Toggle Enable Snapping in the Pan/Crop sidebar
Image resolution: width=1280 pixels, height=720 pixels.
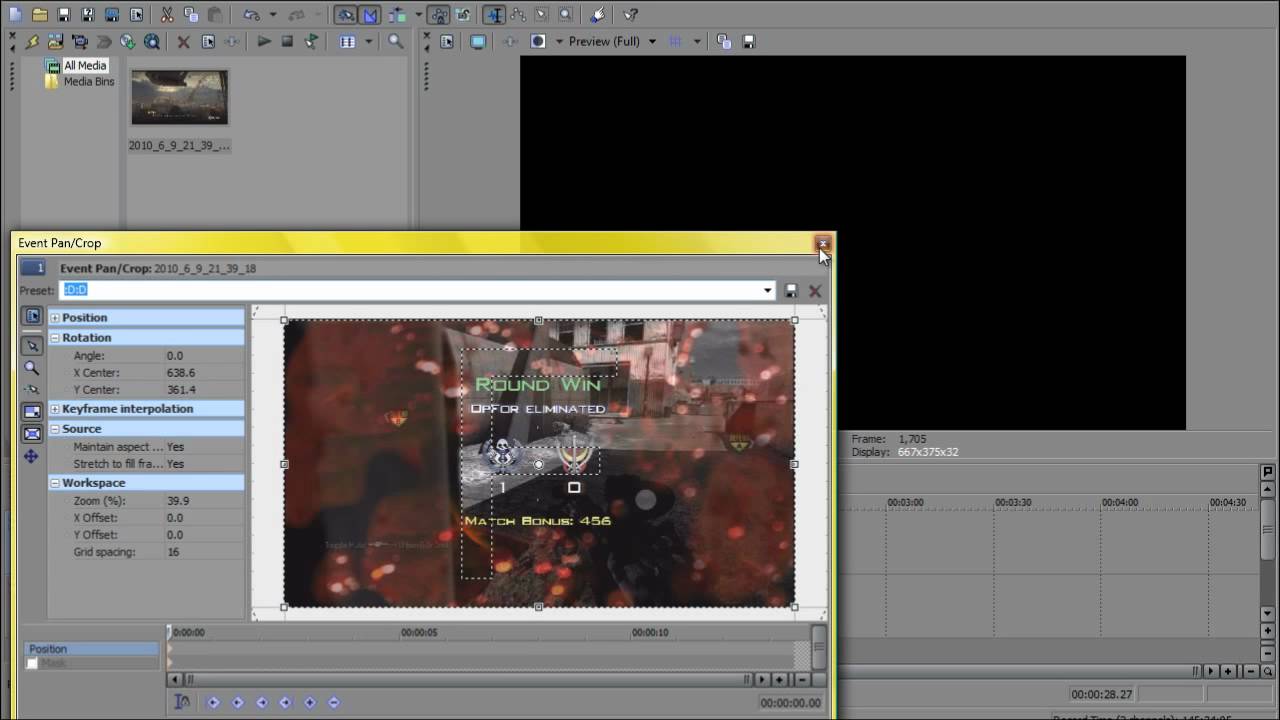[32, 390]
